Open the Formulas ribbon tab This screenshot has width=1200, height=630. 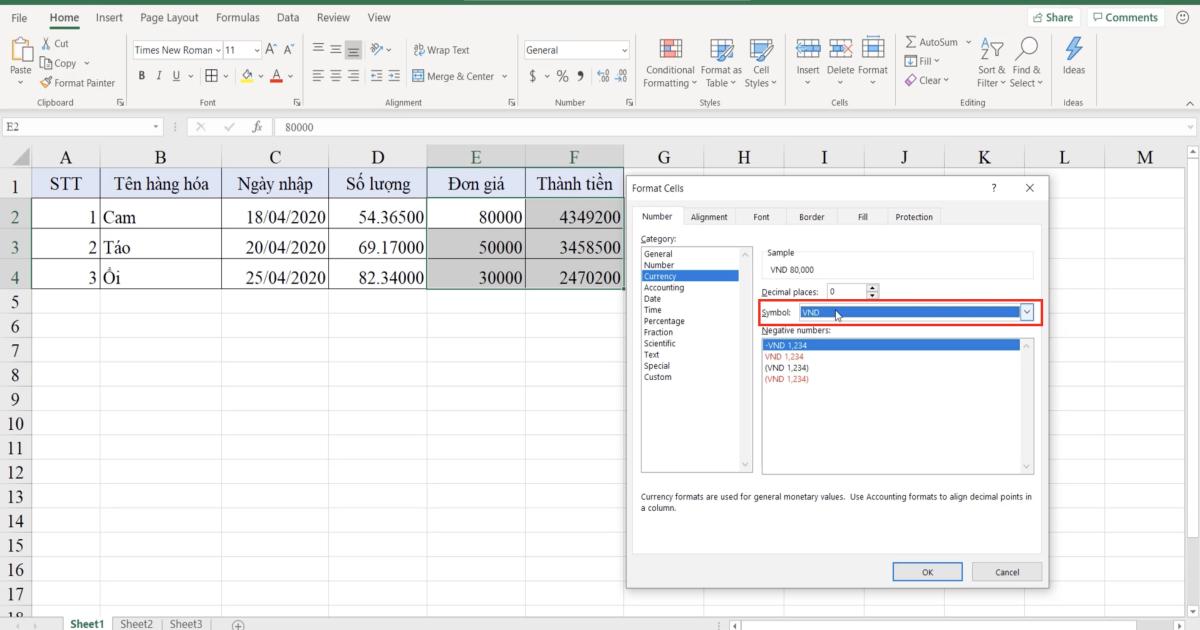[x=237, y=17]
